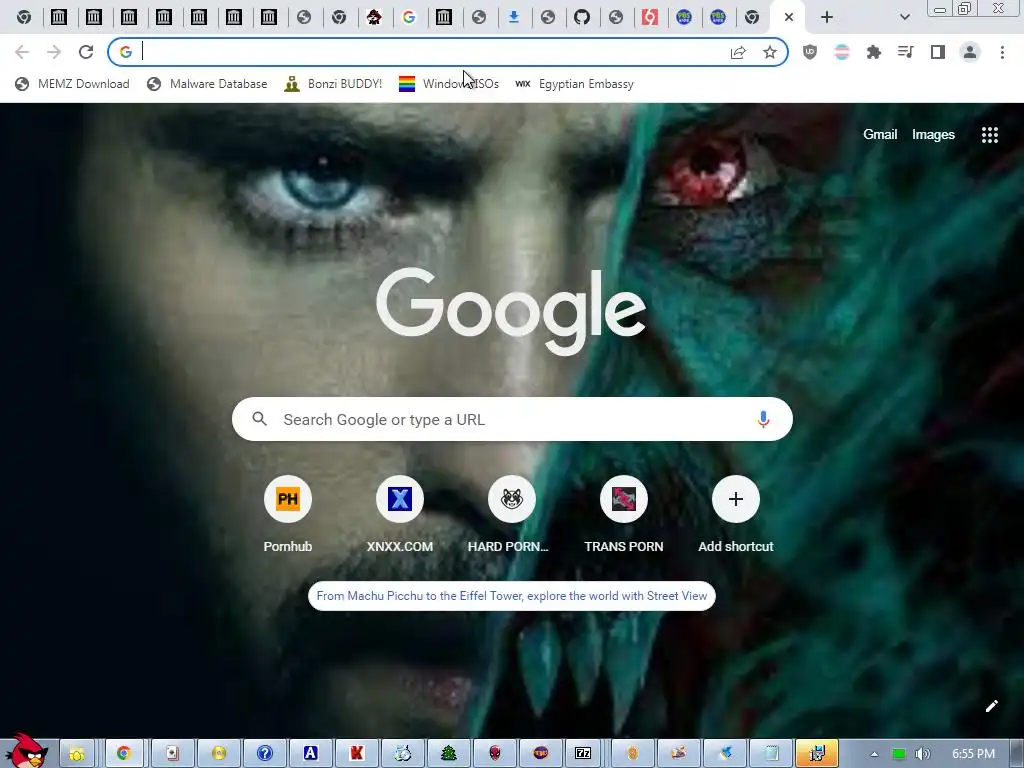Open the Malware Database bookmark
The image size is (1024, 768).
pyautogui.click(x=207, y=84)
